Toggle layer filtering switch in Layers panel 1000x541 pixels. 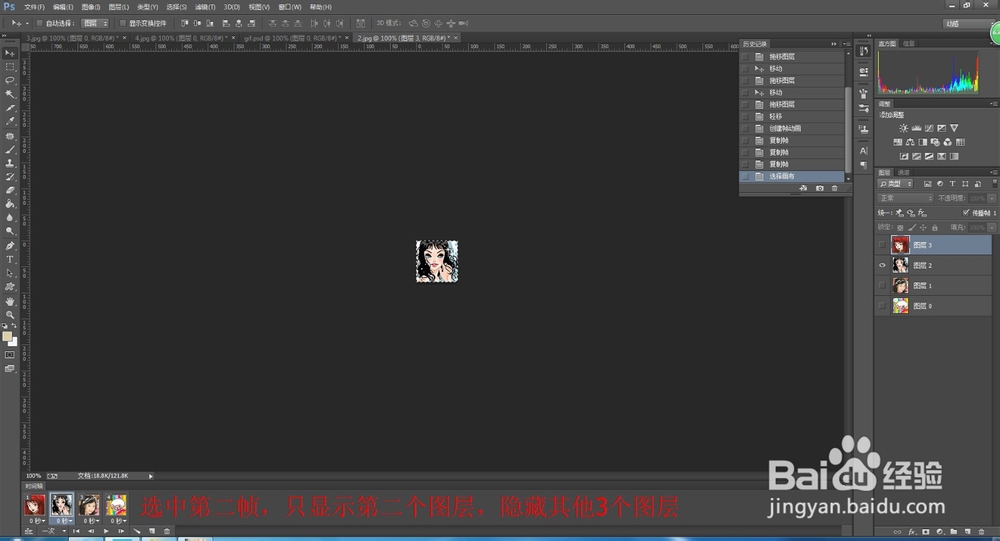(x=994, y=184)
